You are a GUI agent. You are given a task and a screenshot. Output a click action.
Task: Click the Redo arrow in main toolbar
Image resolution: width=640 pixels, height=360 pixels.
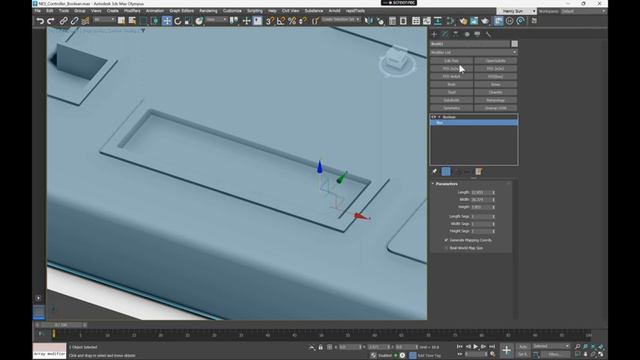click(51, 21)
